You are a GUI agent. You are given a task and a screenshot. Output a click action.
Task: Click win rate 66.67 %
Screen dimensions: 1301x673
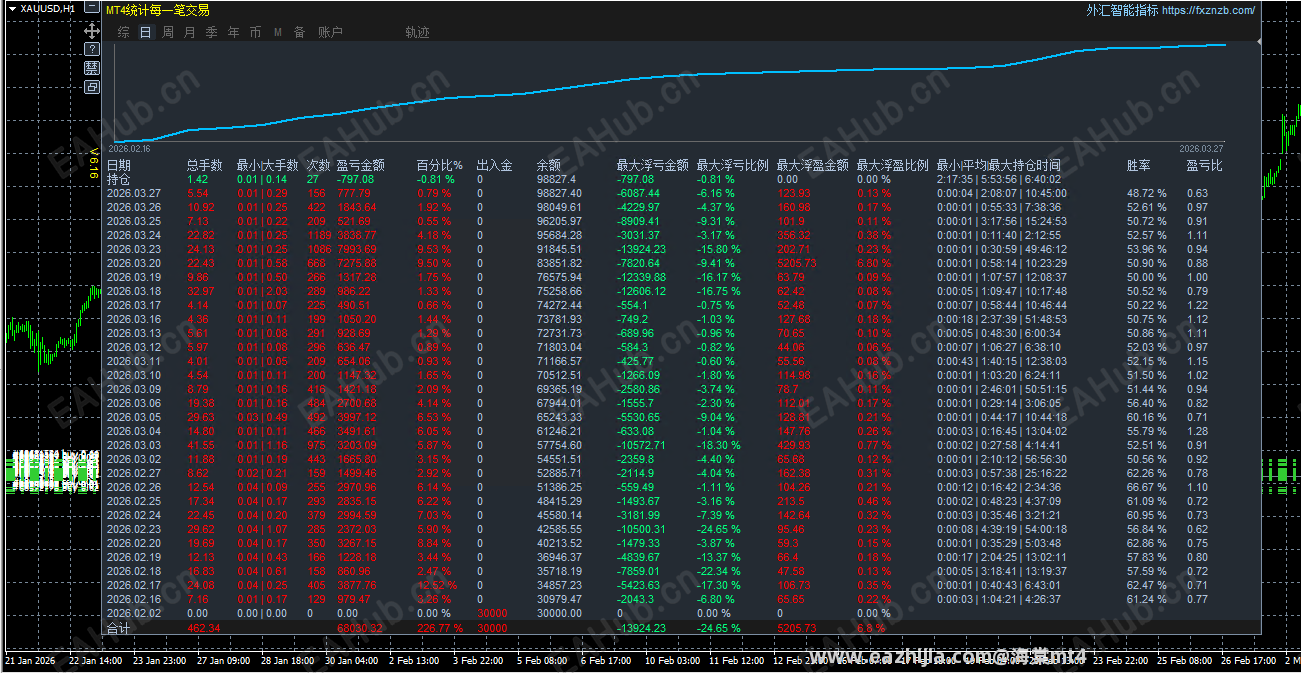(x=1147, y=487)
